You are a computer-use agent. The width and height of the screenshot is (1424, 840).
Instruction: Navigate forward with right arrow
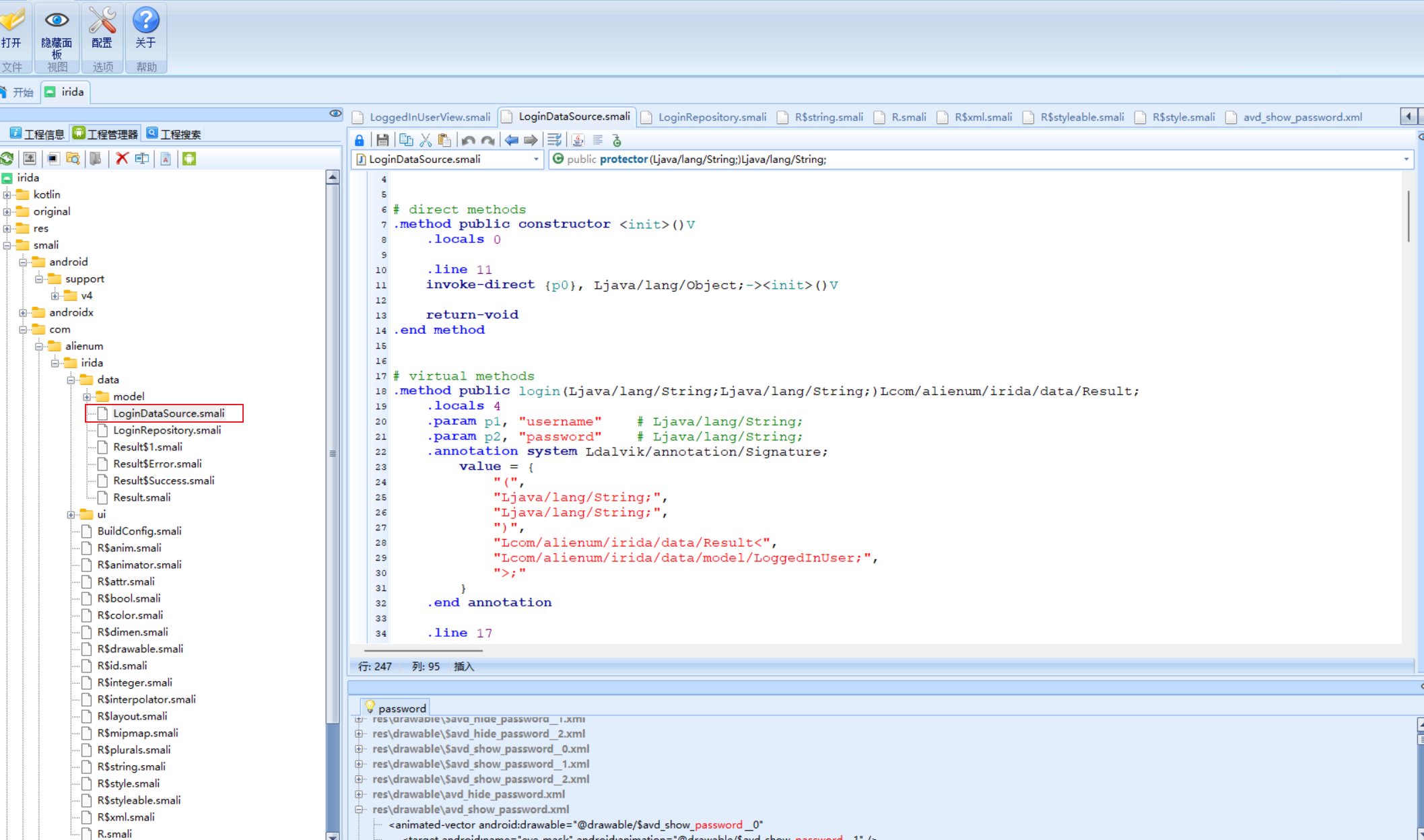531,140
